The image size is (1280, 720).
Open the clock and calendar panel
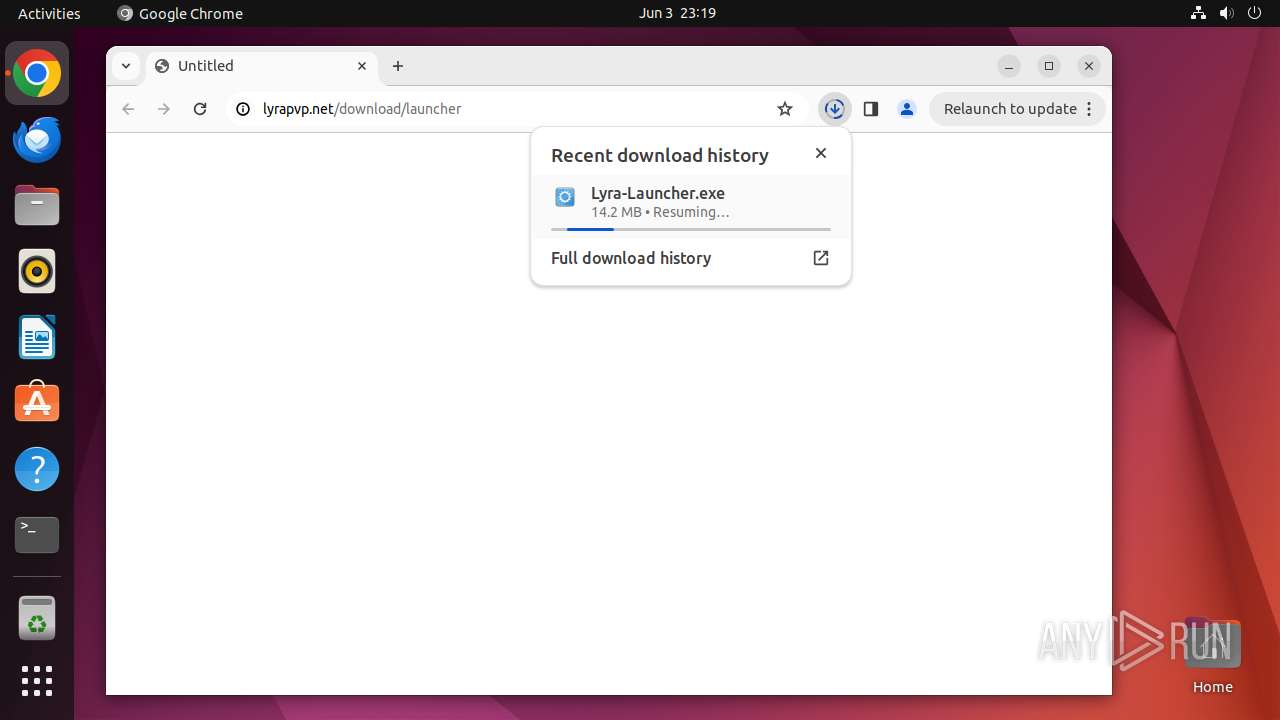tap(677, 13)
